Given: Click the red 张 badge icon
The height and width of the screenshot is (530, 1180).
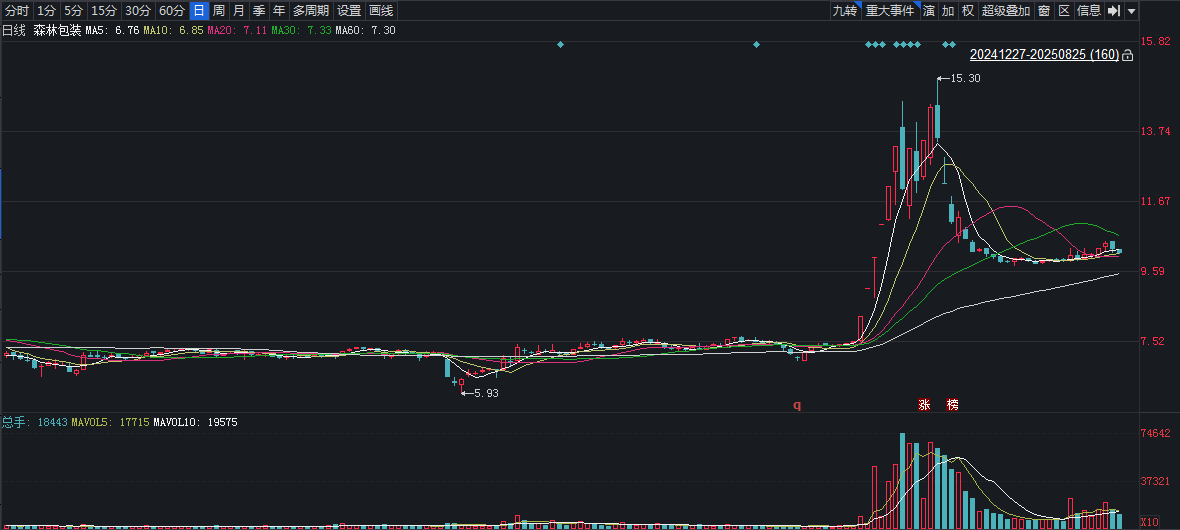Looking at the screenshot, I should [x=924, y=404].
